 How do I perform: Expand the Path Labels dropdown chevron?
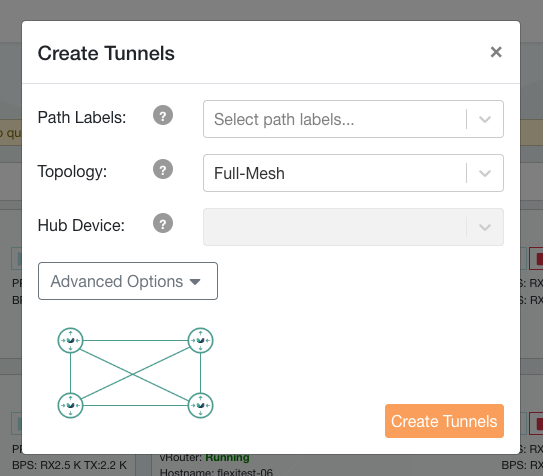[x=485, y=119]
